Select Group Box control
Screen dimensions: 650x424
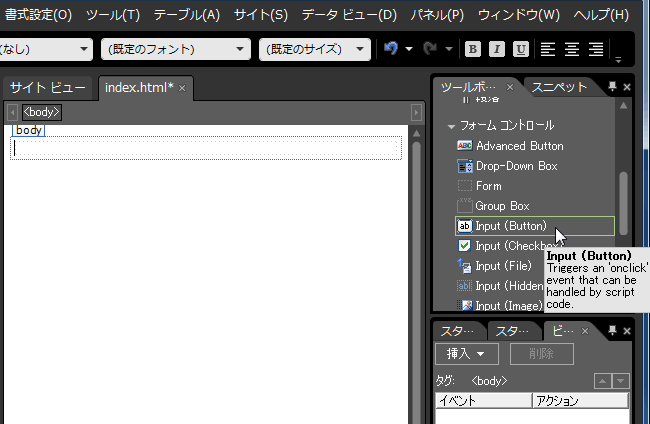502,206
